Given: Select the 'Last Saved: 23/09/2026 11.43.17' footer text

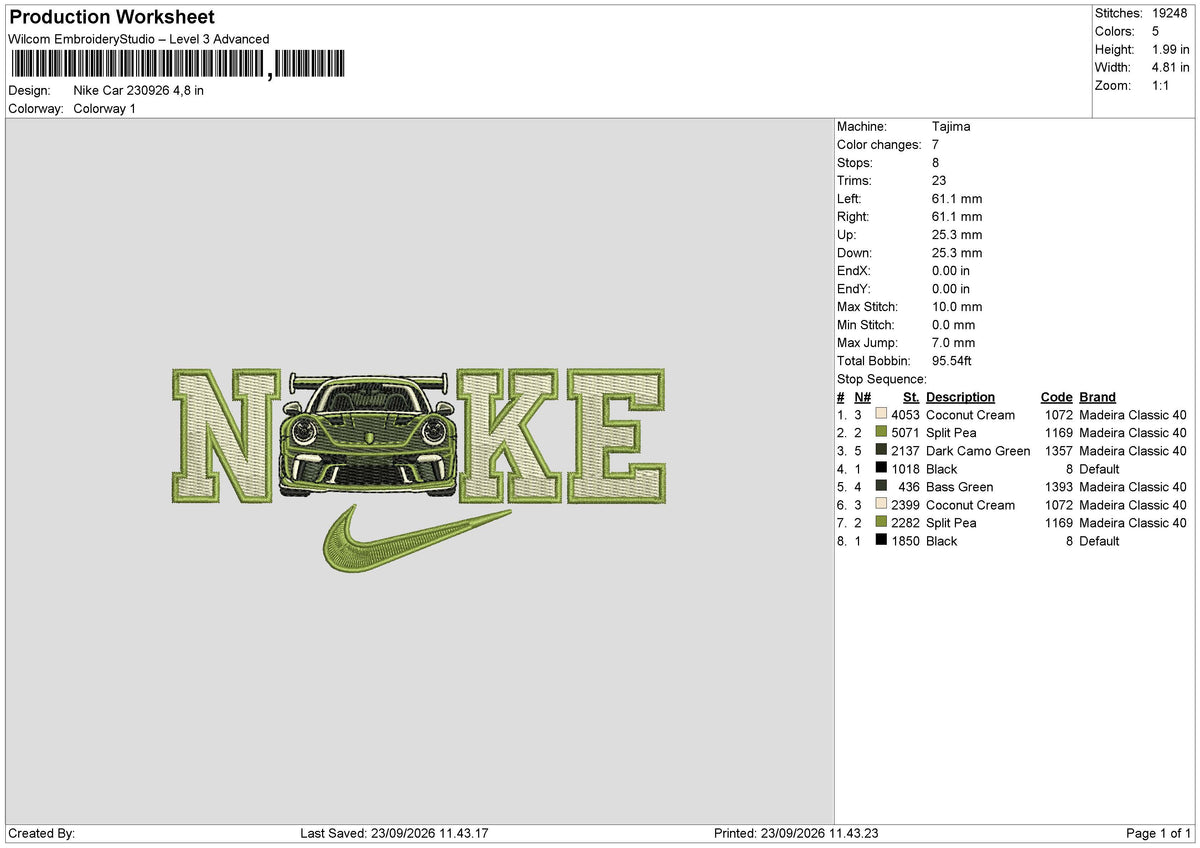Looking at the screenshot, I should [x=394, y=833].
